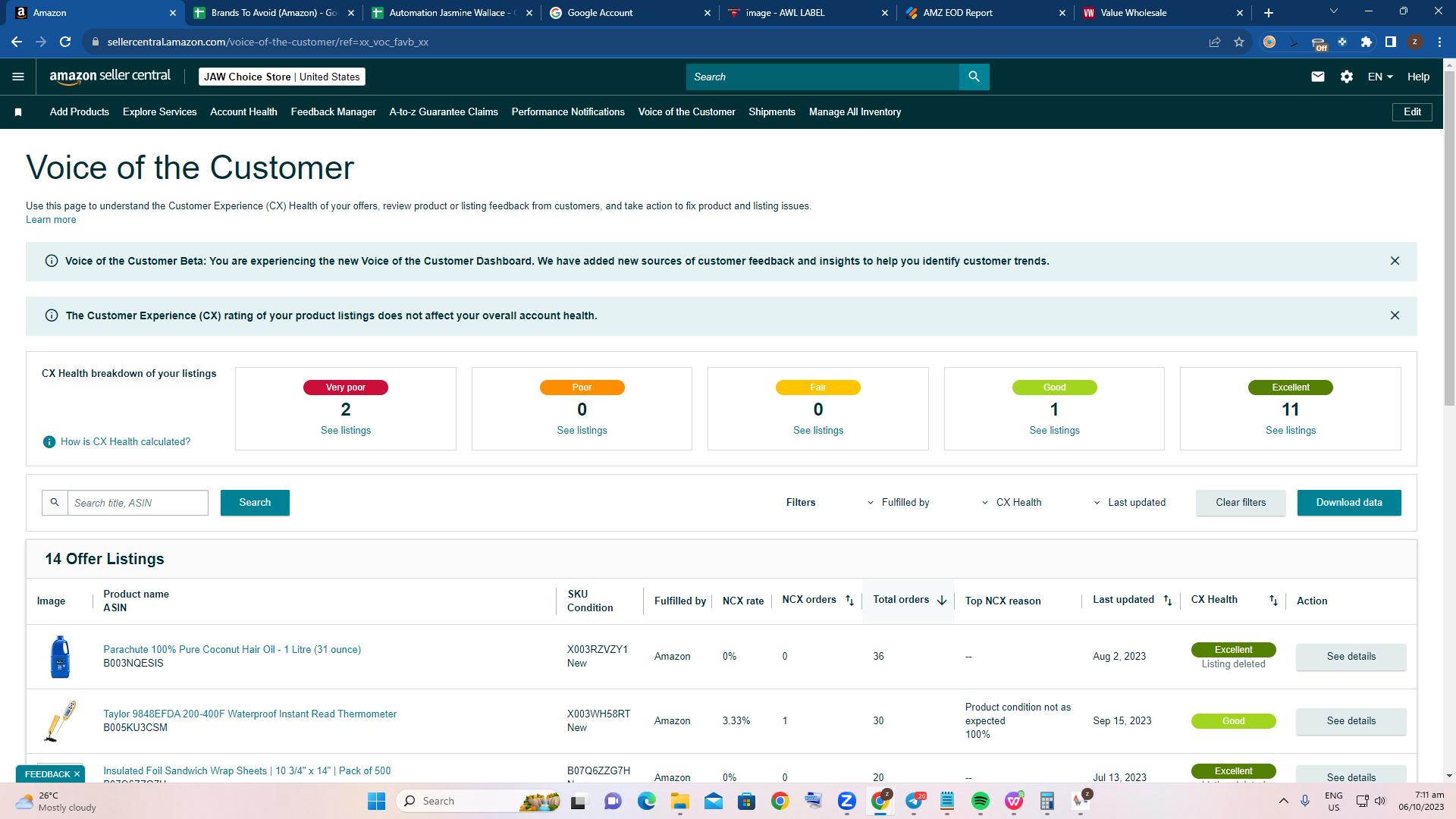The width and height of the screenshot is (1456, 819).
Task: Sort by CX Health column arrows
Action: 1273,601
